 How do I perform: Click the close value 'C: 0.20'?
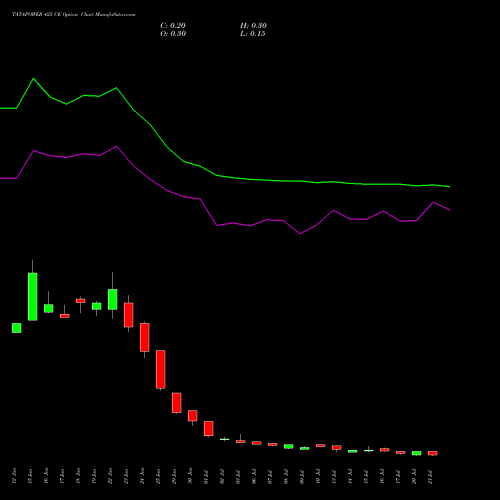coord(173,26)
